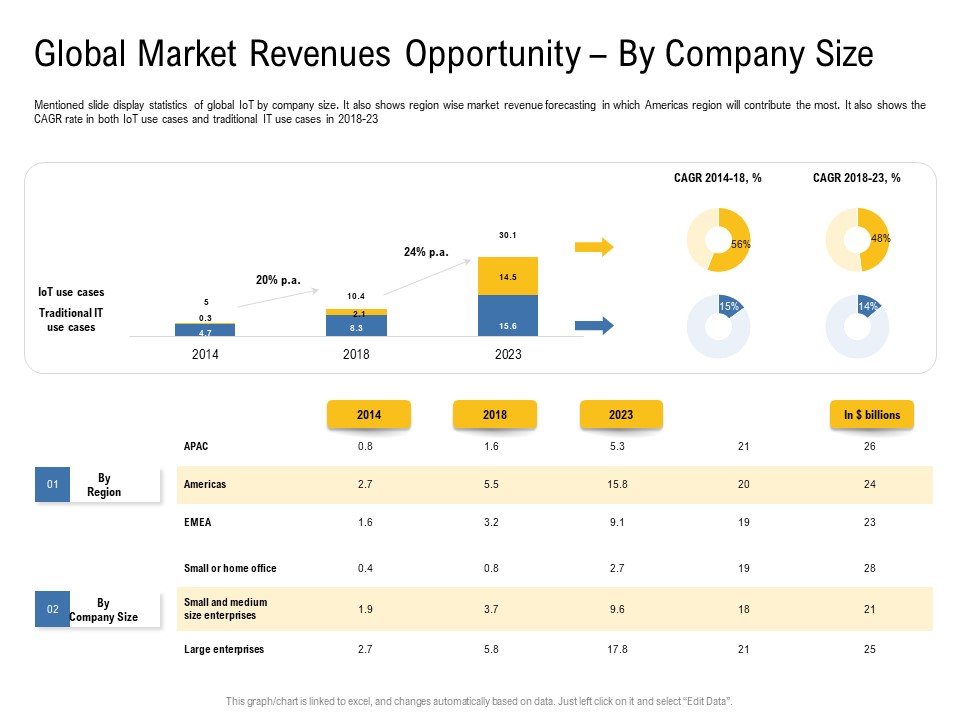
Task: Click the yellow 2.1 bar segment for 2018
Action: coord(356,312)
